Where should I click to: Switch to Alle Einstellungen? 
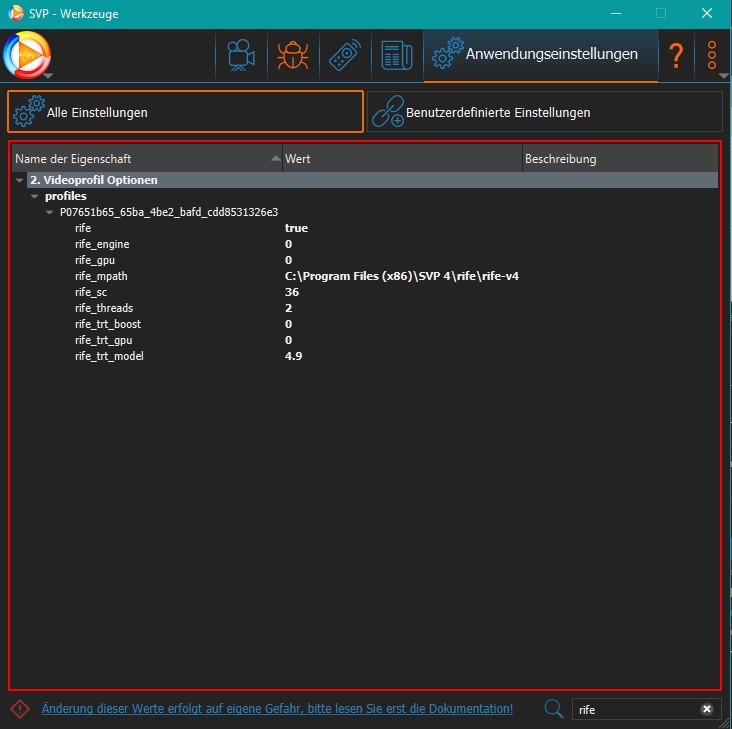(x=185, y=112)
